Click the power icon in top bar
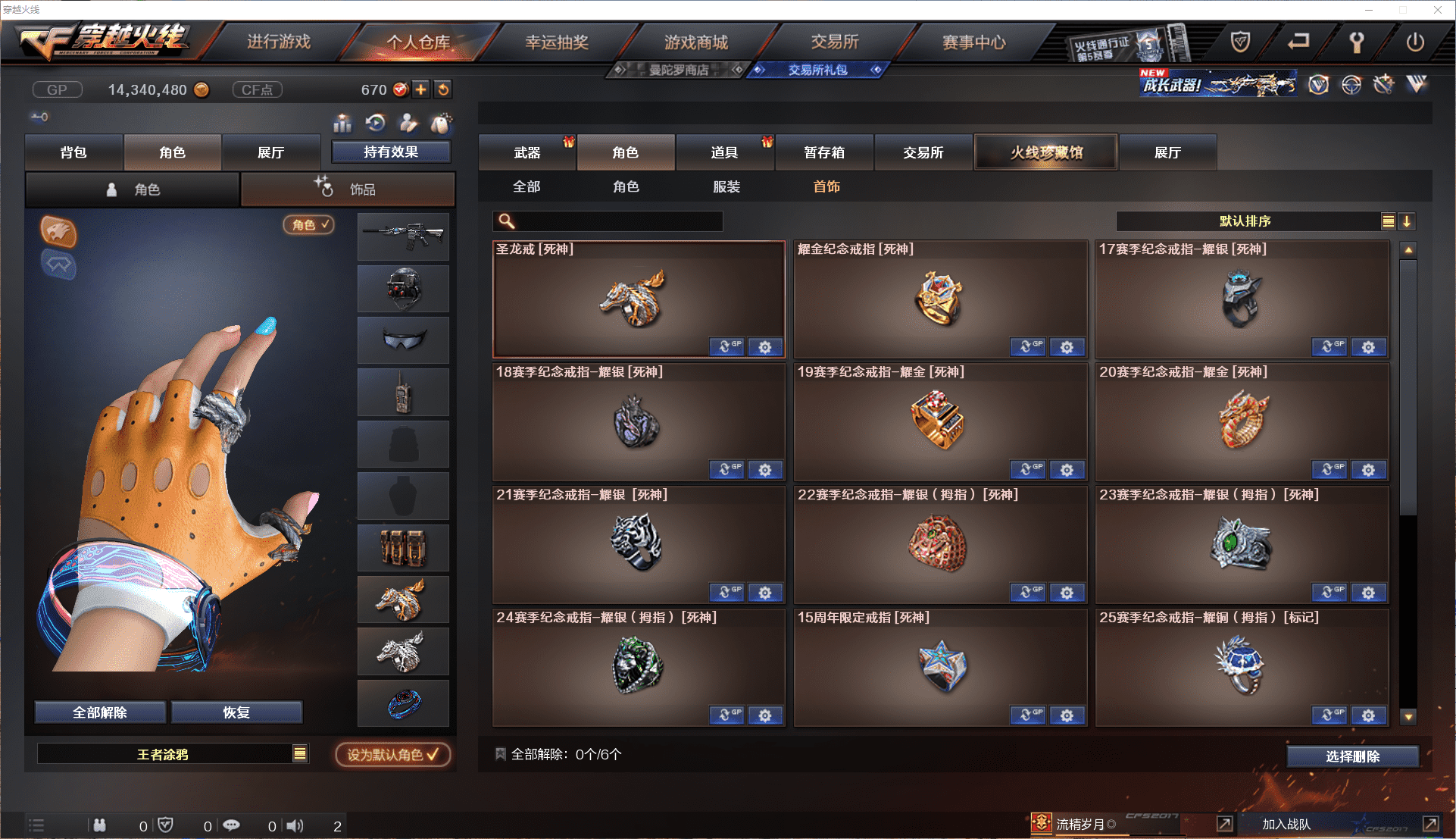 [1414, 42]
